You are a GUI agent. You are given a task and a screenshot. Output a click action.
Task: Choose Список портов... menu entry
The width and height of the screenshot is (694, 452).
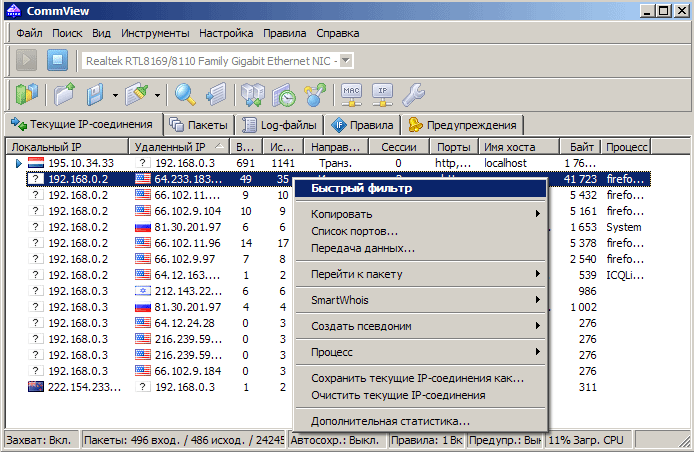420,231
